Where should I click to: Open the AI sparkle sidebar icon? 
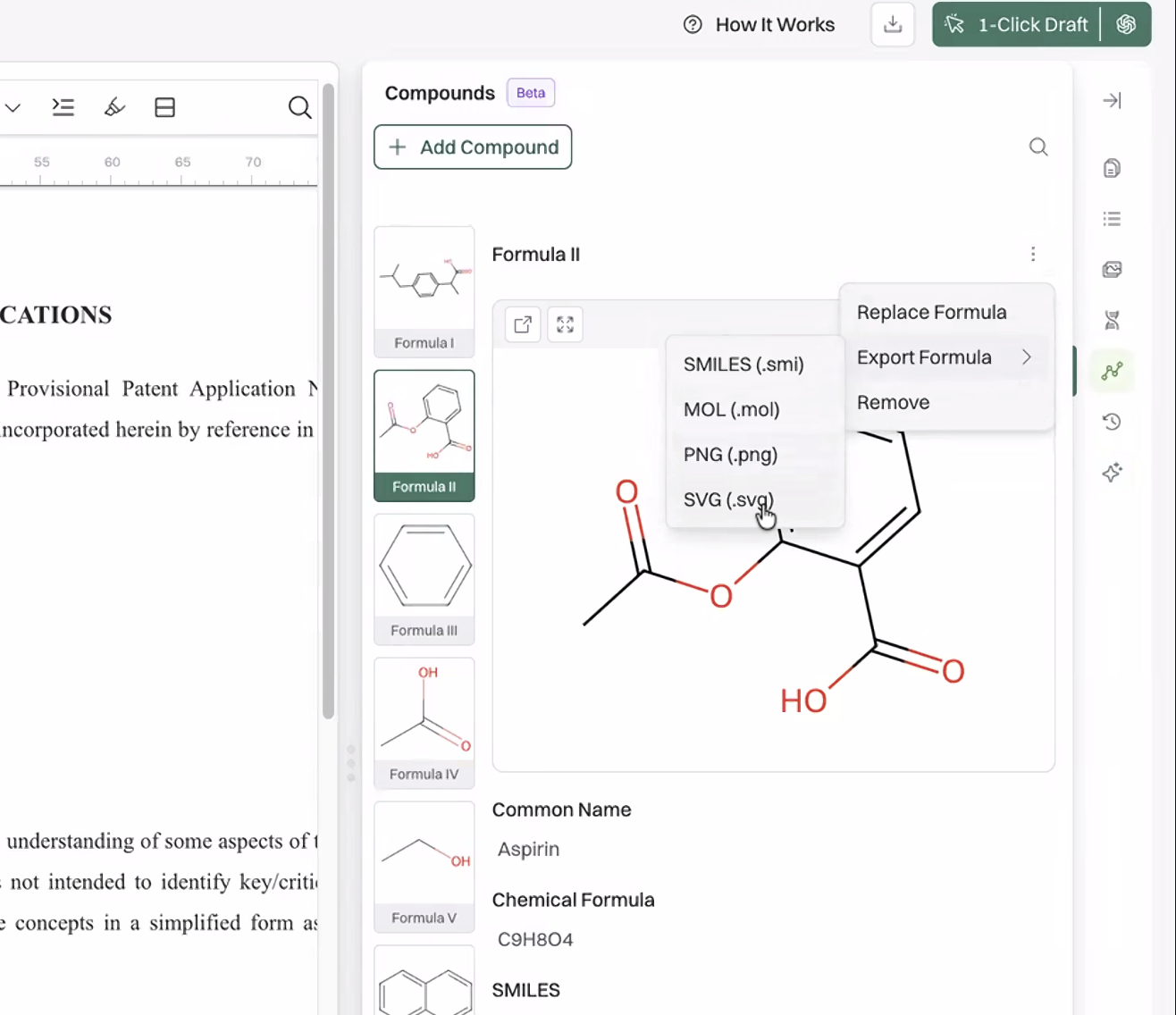point(1112,473)
